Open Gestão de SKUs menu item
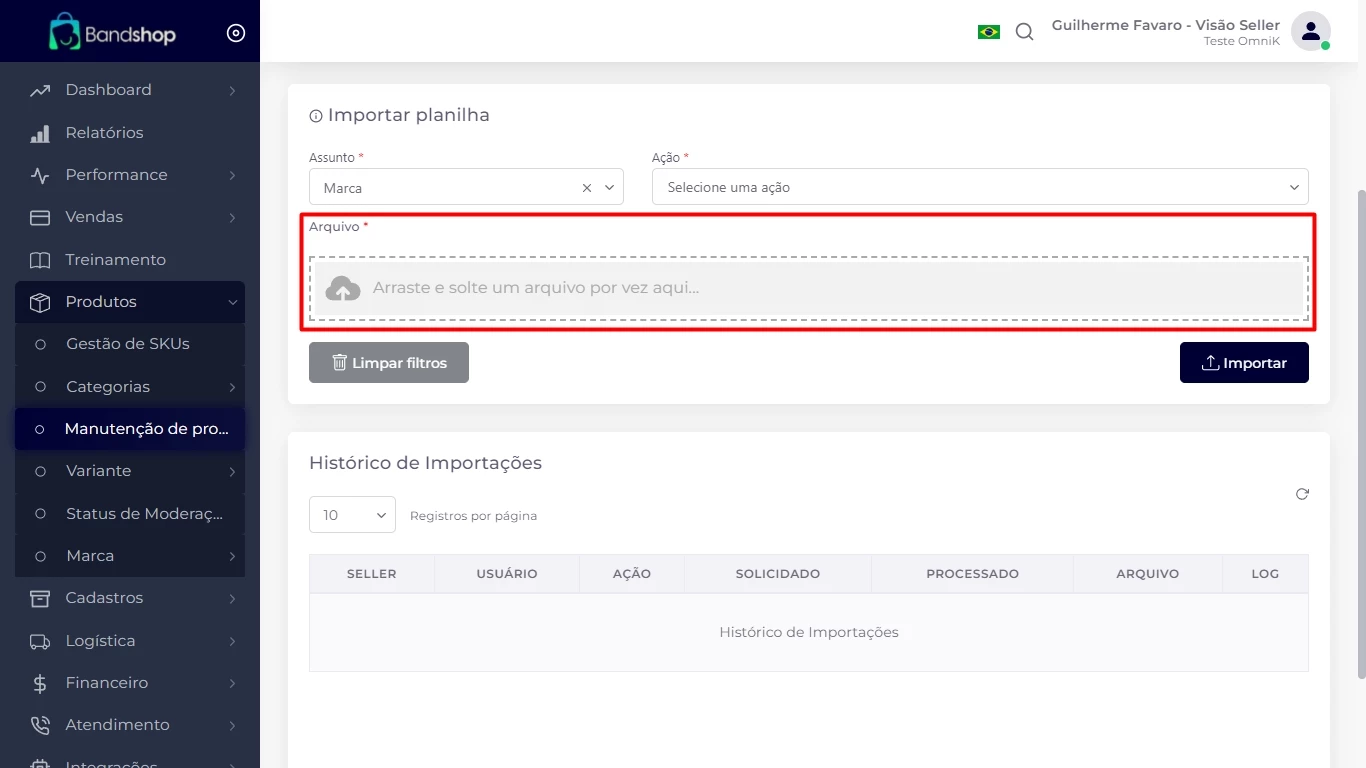The width and height of the screenshot is (1366, 768). 127,344
